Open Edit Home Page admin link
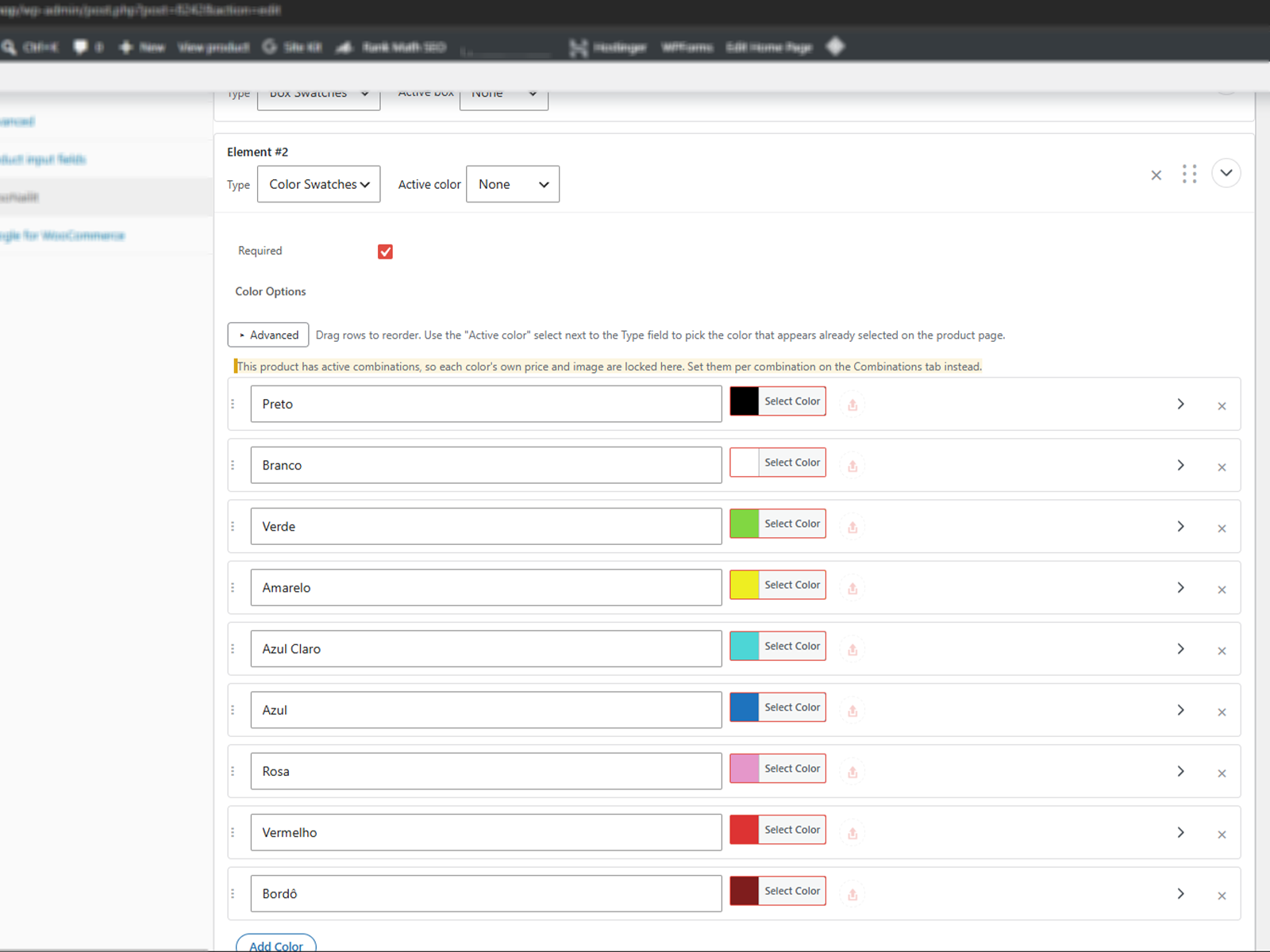Viewport: 1270px width, 952px height. tap(769, 48)
